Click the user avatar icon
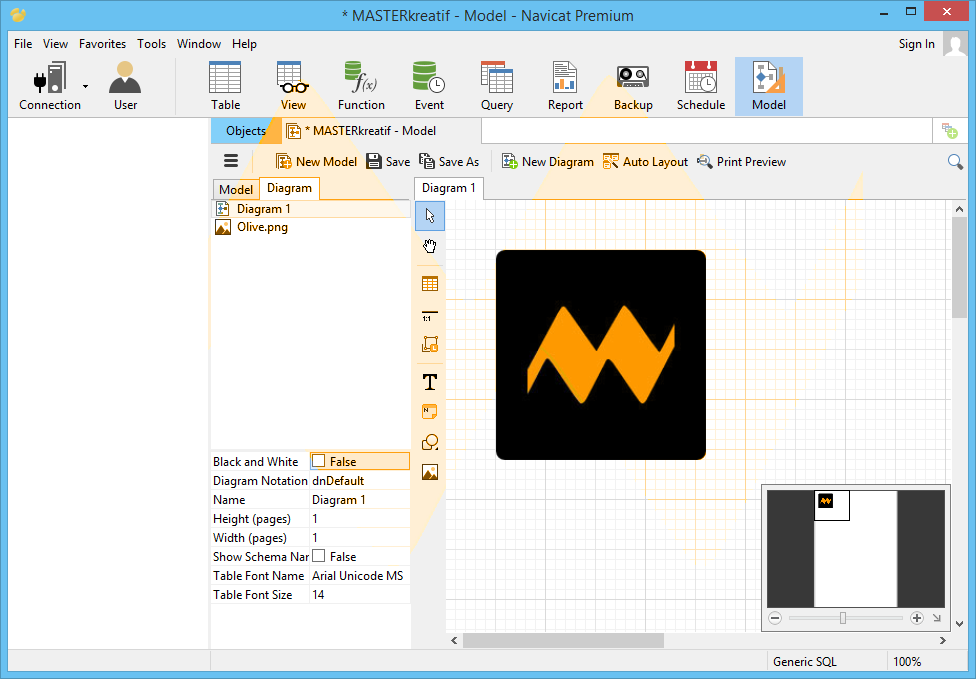976x679 pixels. (955, 44)
